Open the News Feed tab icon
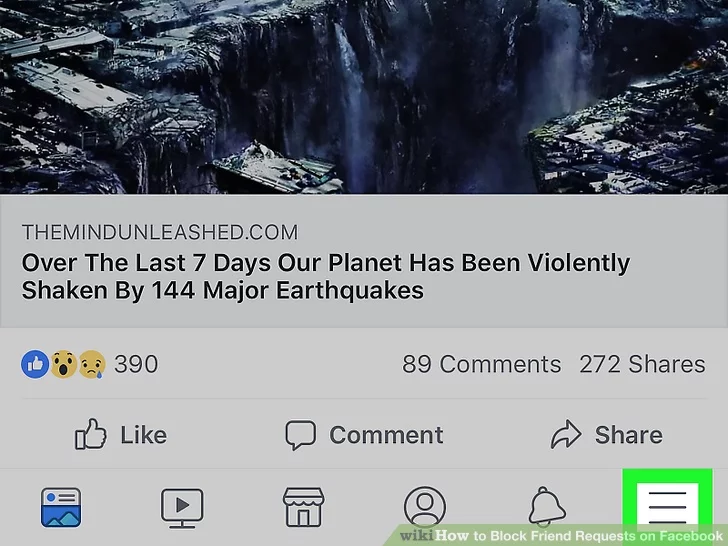Screen dimensions: 728x546 pos(61,507)
